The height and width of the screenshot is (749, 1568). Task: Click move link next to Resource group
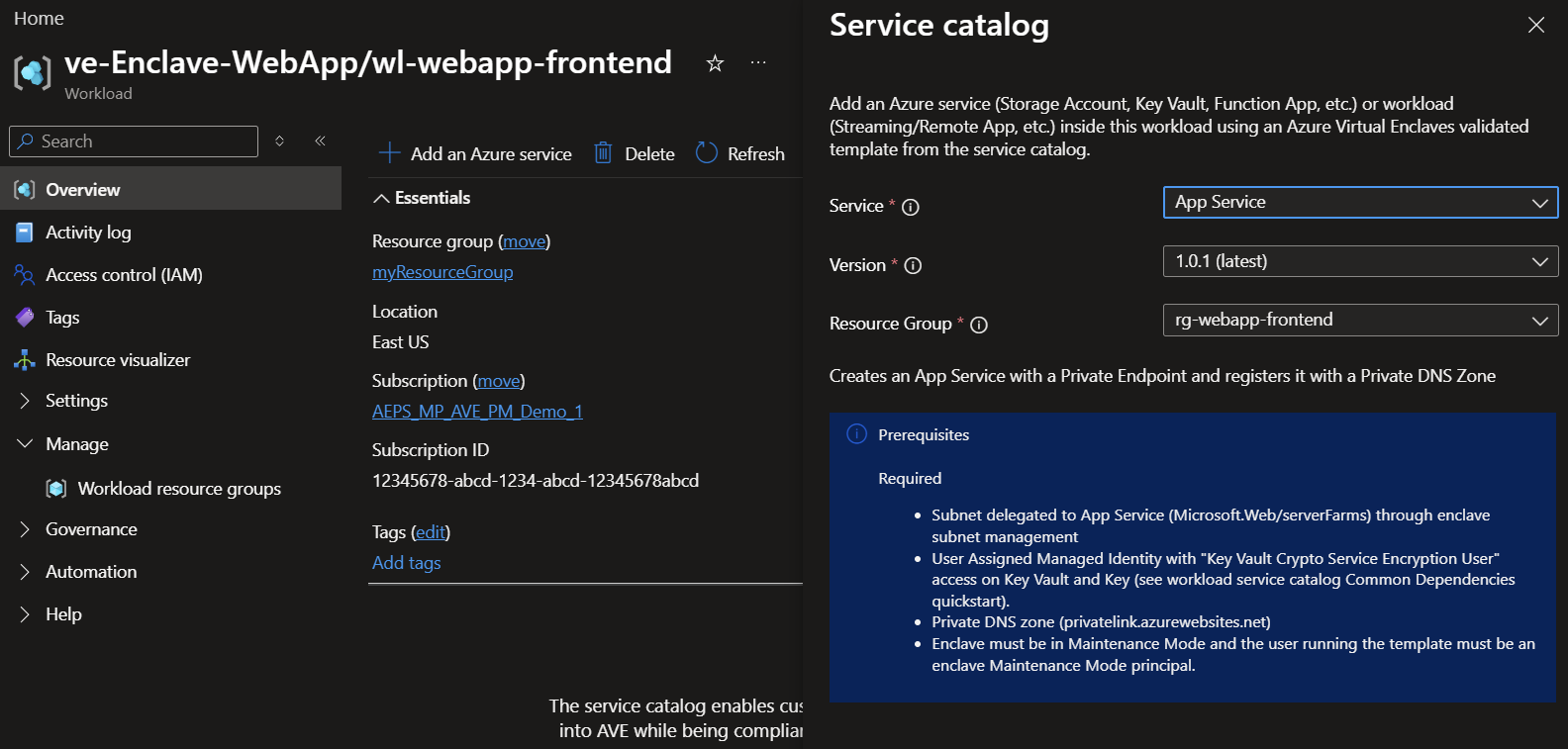tap(525, 241)
